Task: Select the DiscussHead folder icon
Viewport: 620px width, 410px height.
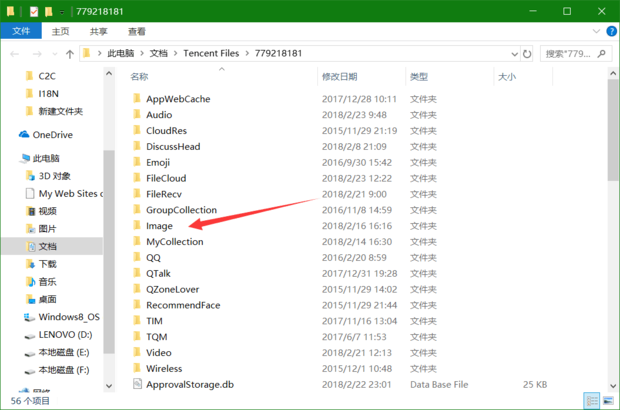Action: pos(137,146)
